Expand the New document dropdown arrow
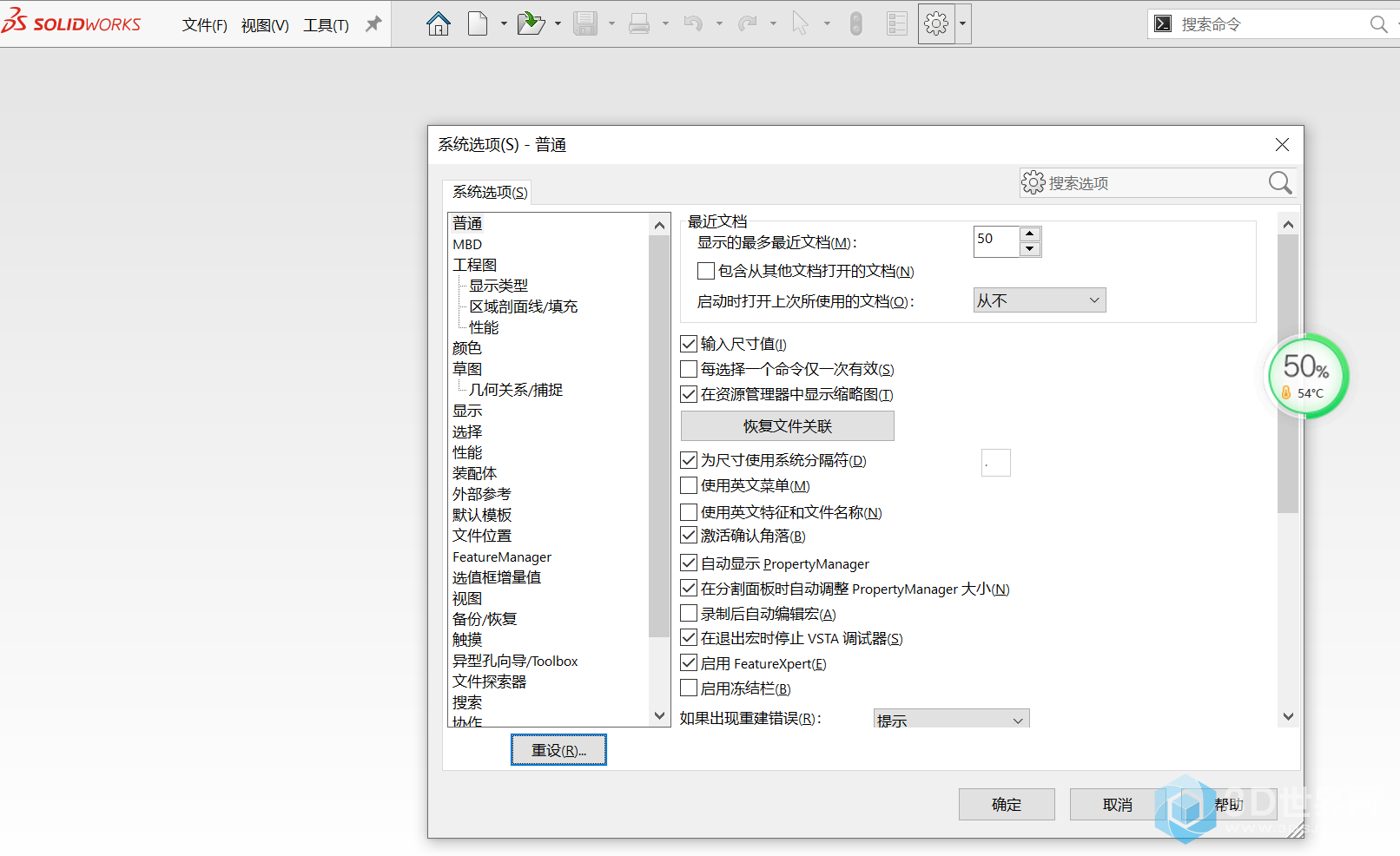Screen dimensions: 1400x856 [x=503, y=23]
